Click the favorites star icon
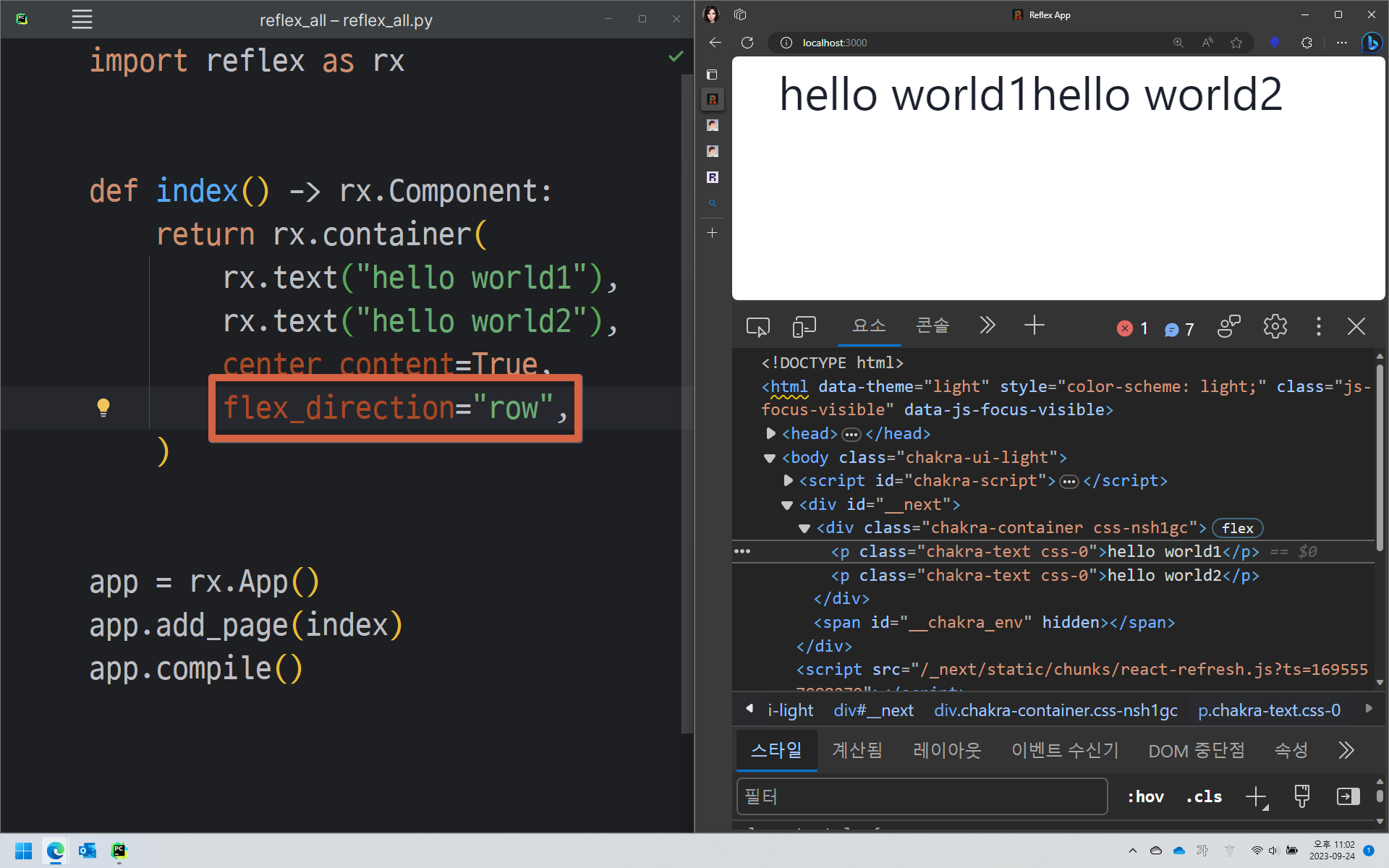Viewport: 1389px width, 868px height. tap(1236, 43)
